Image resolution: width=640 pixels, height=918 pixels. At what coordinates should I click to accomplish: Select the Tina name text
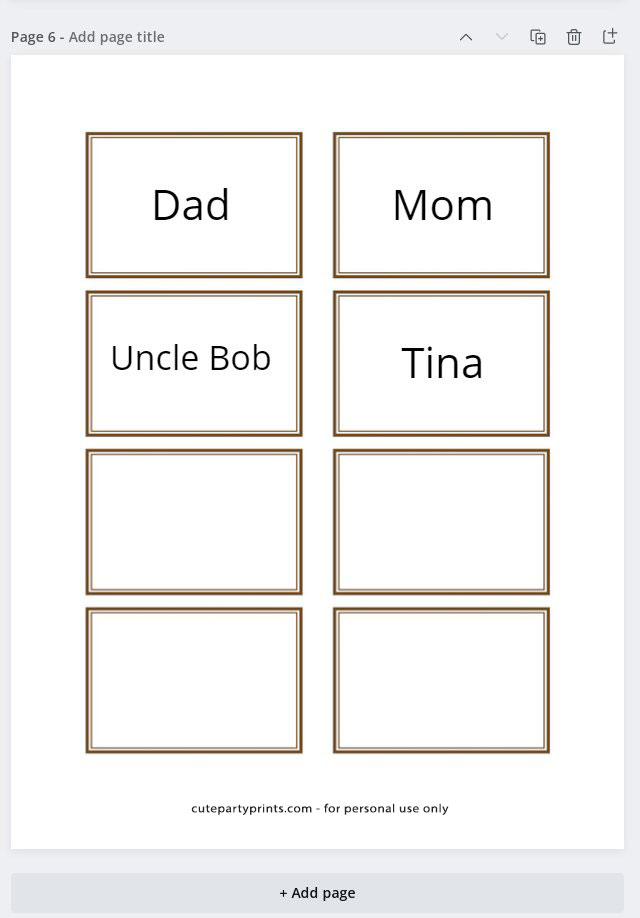tap(442, 363)
